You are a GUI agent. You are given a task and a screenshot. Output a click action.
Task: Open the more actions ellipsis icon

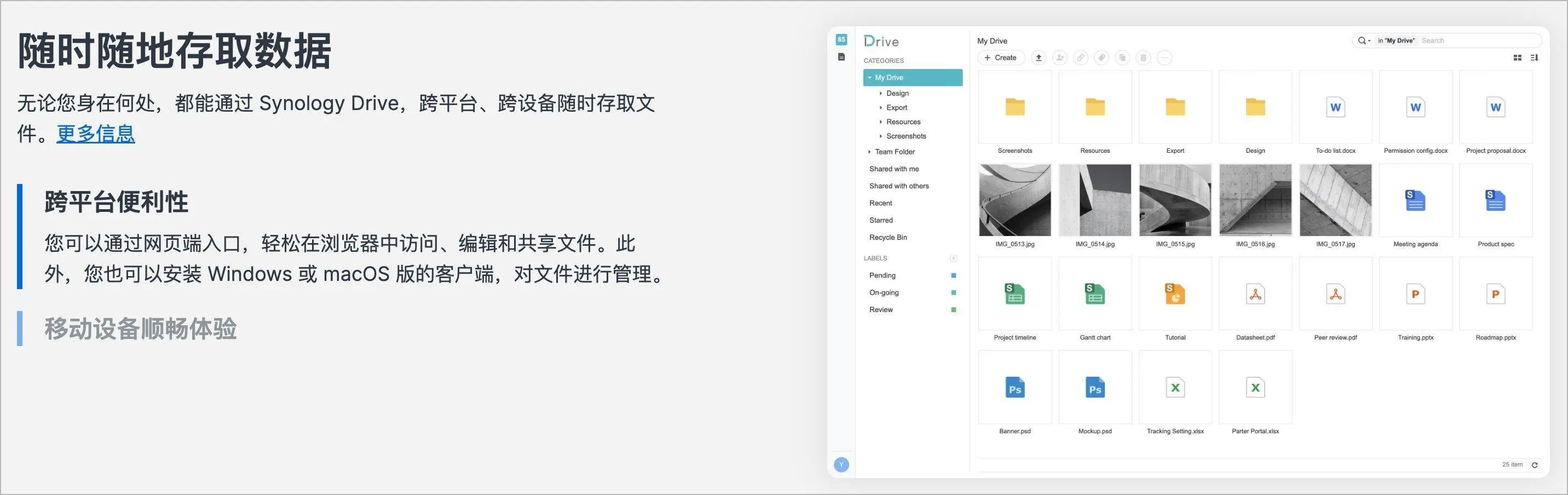(1164, 58)
